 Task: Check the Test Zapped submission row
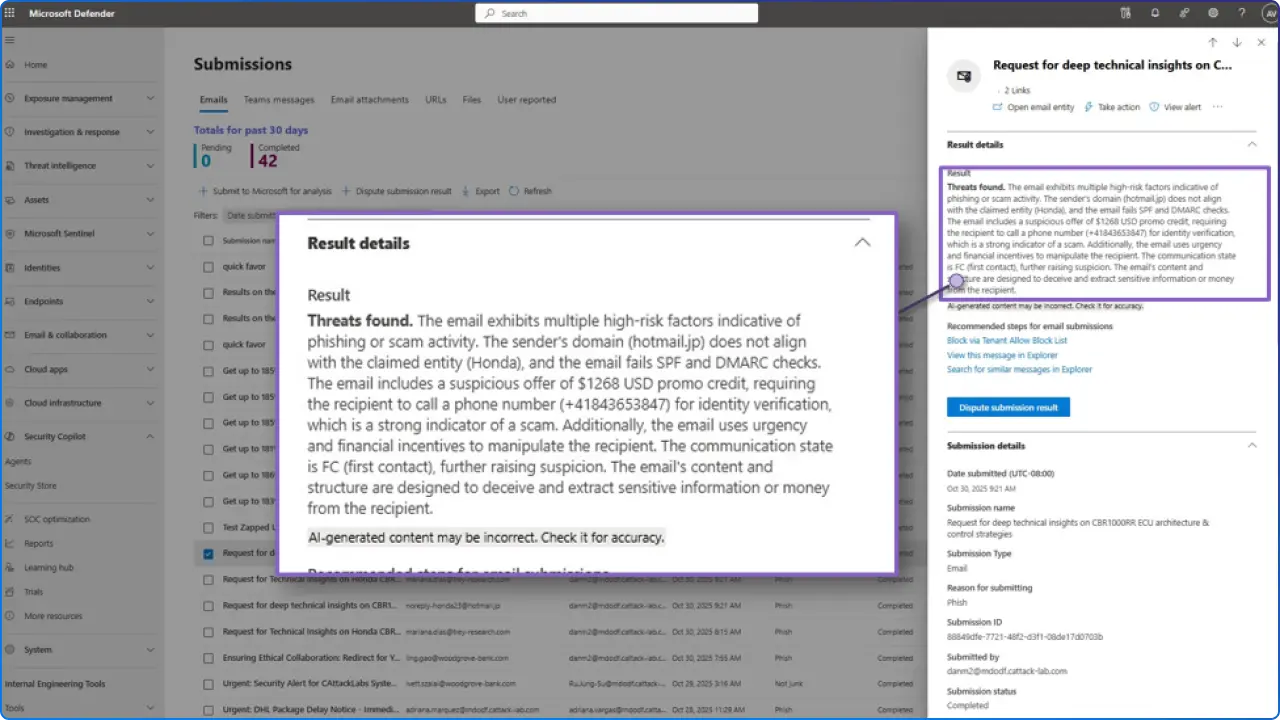pyautogui.click(x=208, y=527)
